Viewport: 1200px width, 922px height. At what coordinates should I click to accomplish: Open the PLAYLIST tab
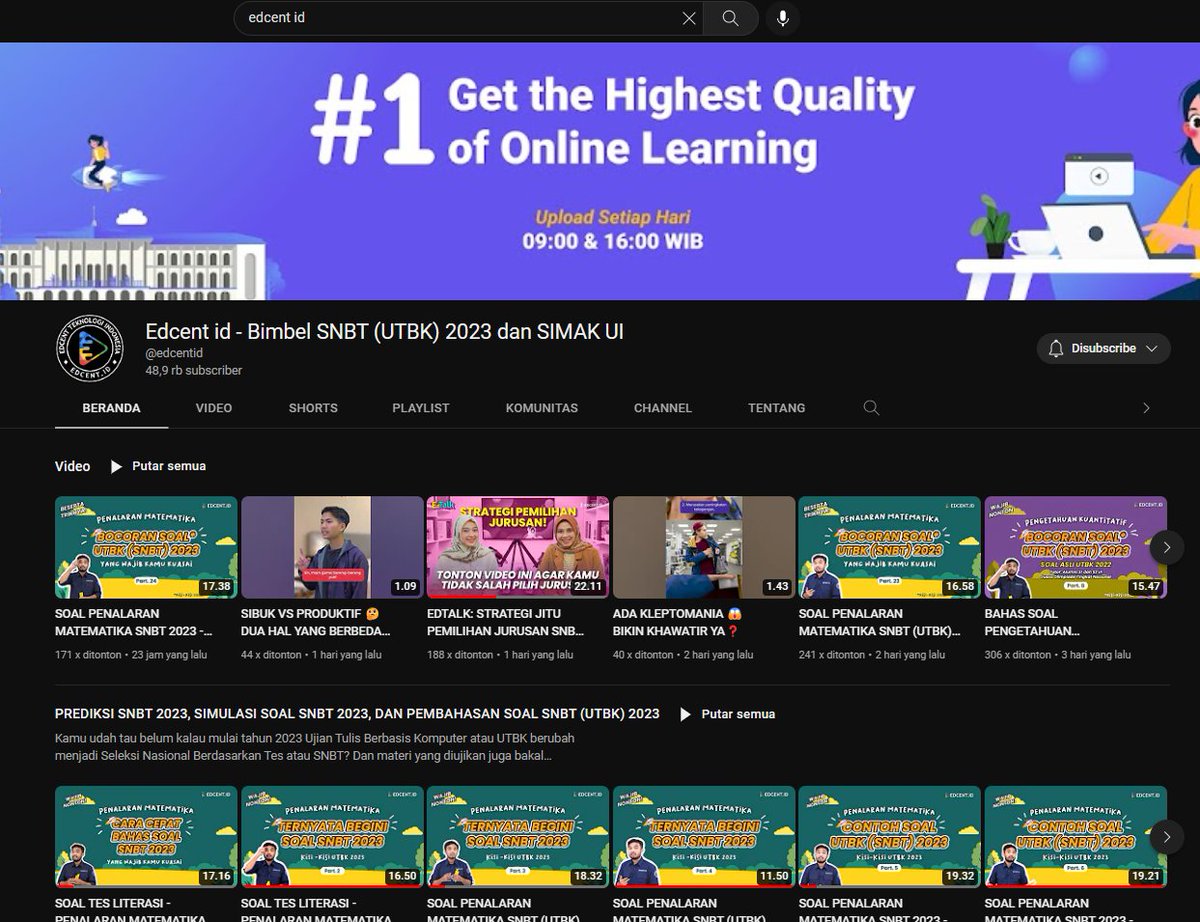421,408
